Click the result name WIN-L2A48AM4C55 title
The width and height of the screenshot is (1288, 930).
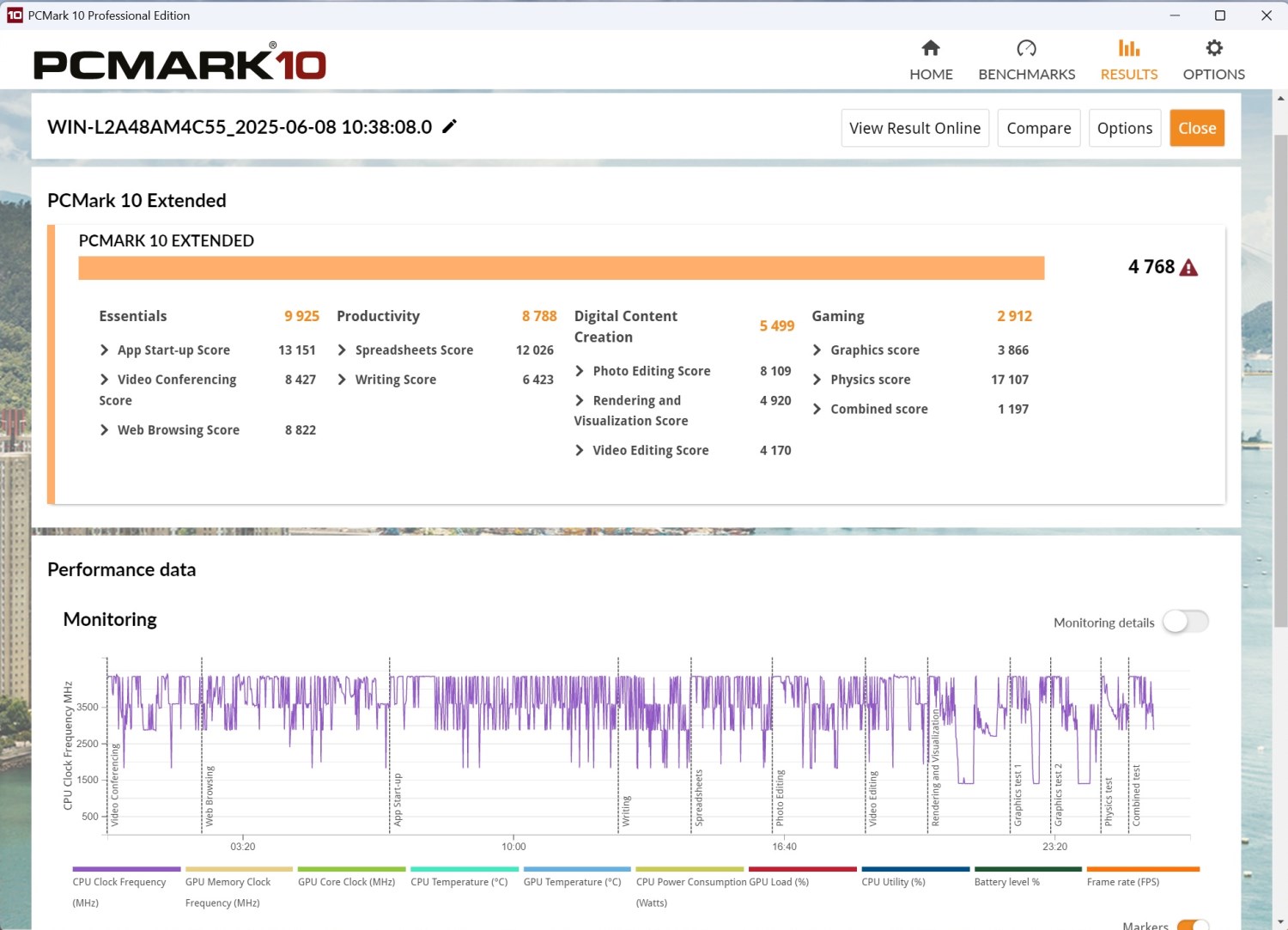point(240,127)
